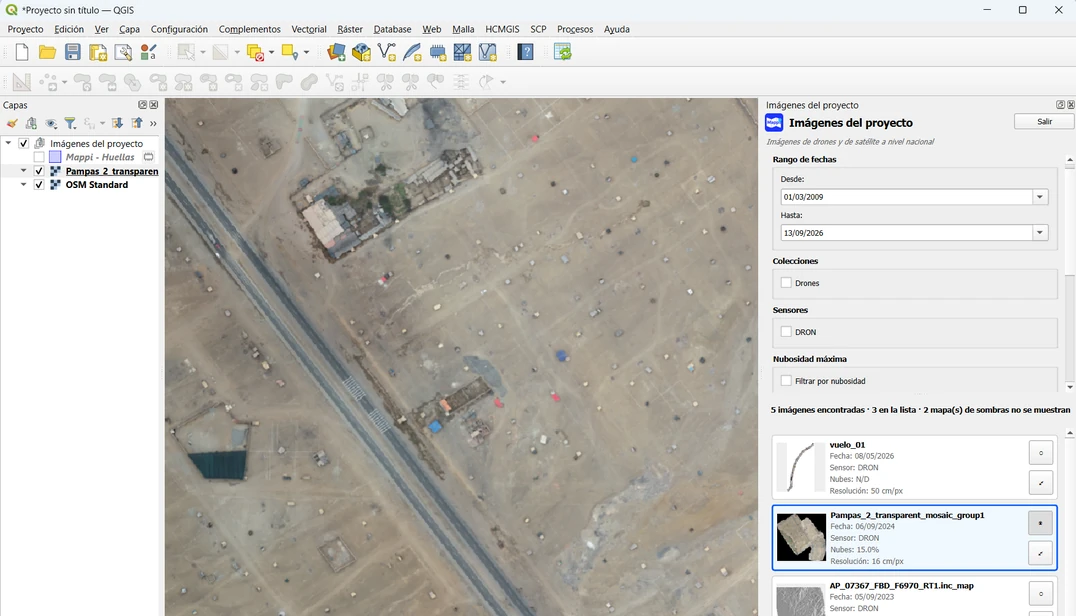
Task: Open the Data Source Manager icon
Action: click(x=336, y=52)
